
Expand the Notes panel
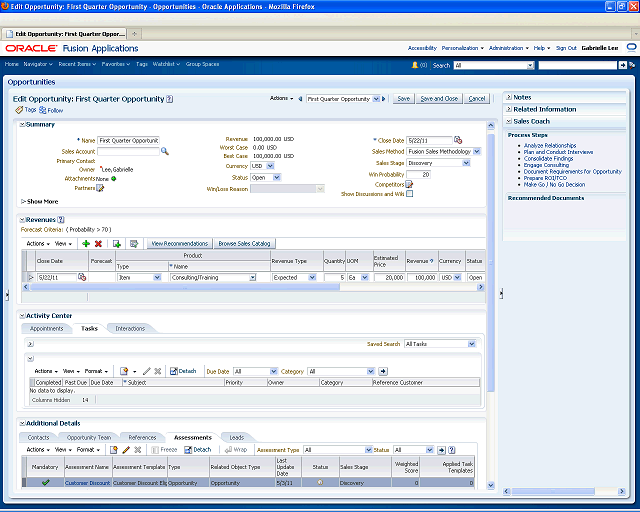point(509,97)
